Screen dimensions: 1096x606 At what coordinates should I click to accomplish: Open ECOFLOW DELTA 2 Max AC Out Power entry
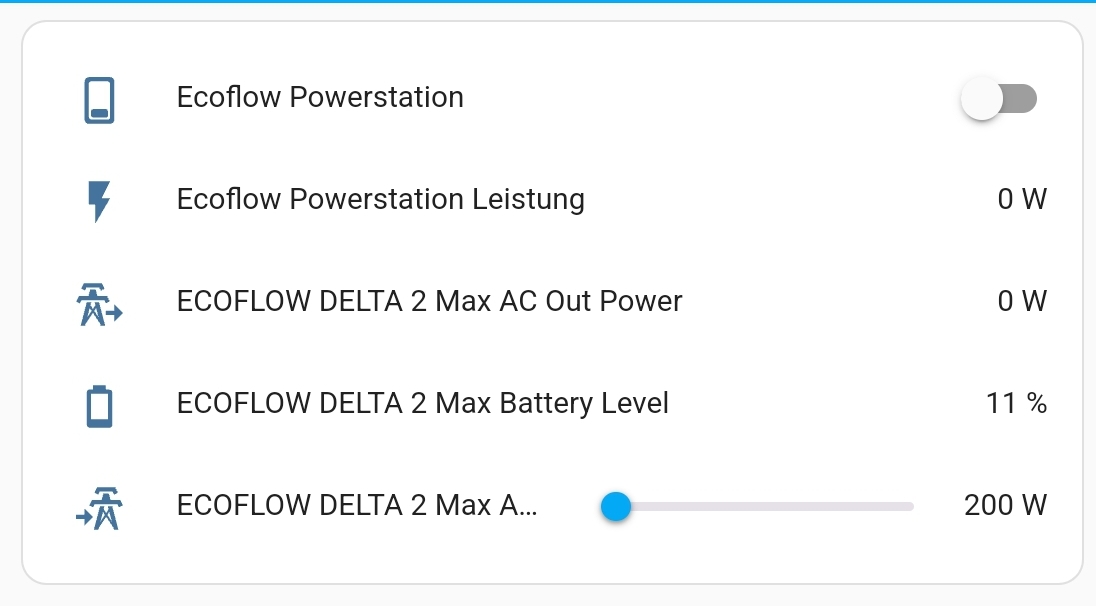429,301
